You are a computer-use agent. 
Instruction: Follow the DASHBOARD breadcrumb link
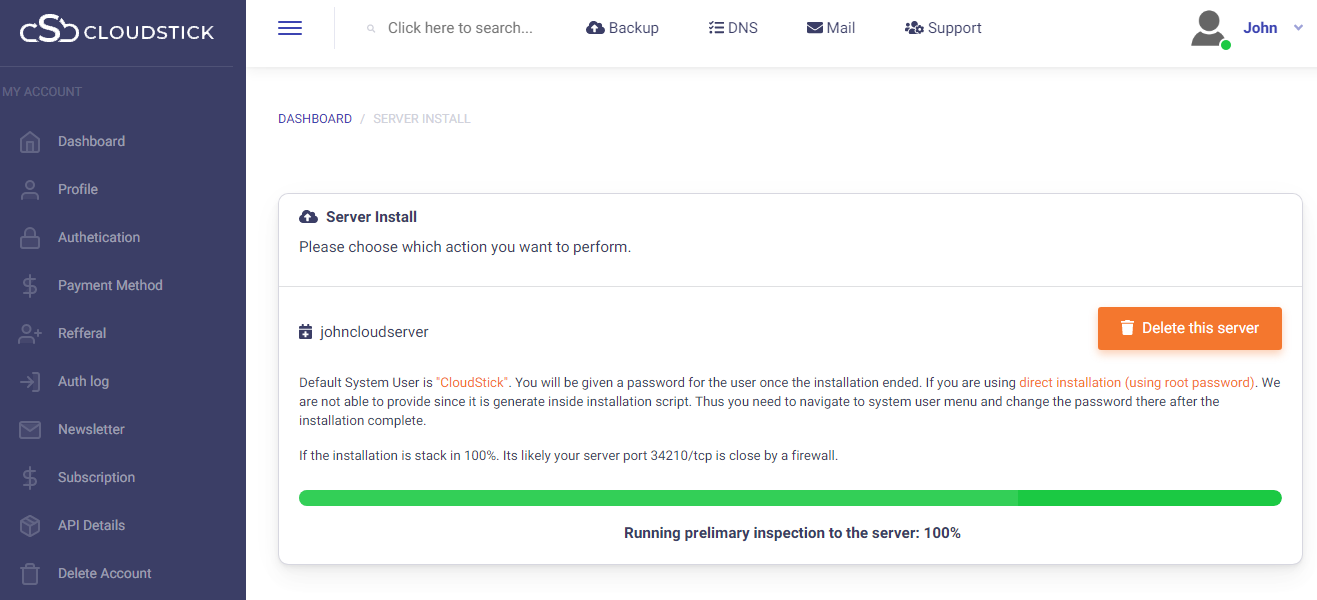[315, 119]
